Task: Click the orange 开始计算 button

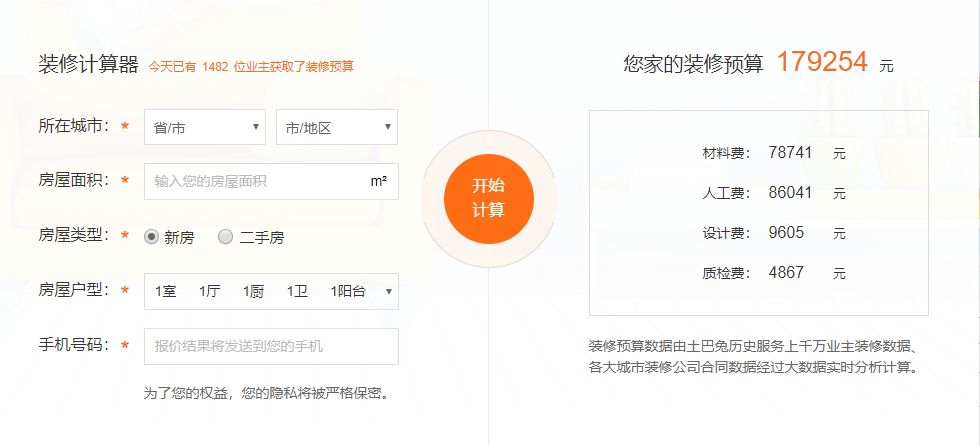Action: (489, 199)
